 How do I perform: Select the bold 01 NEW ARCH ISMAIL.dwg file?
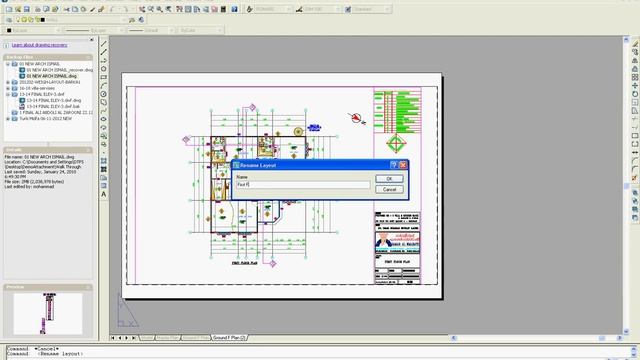(51, 76)
